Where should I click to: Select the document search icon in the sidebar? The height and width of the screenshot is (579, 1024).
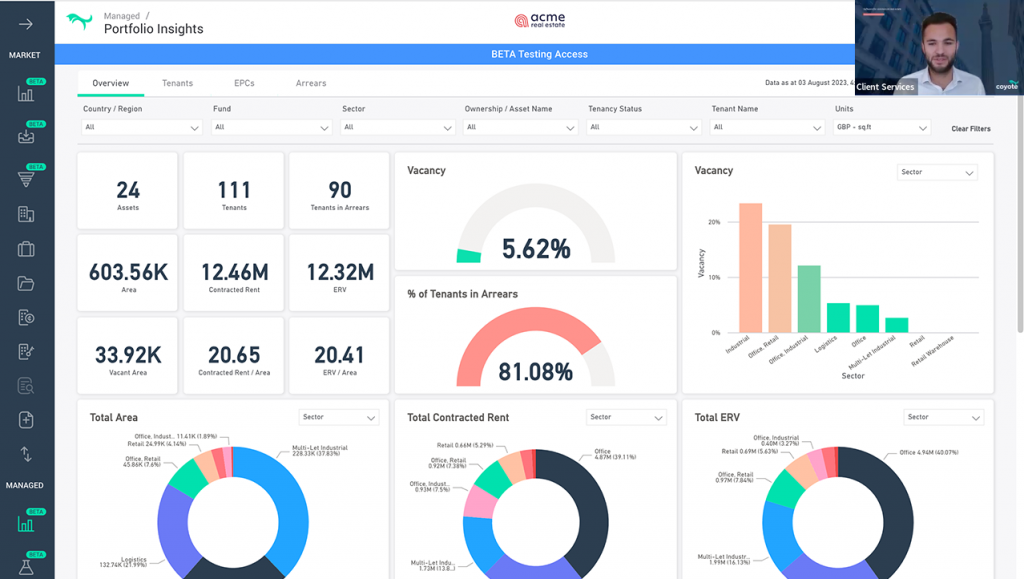tap(24, 385)
